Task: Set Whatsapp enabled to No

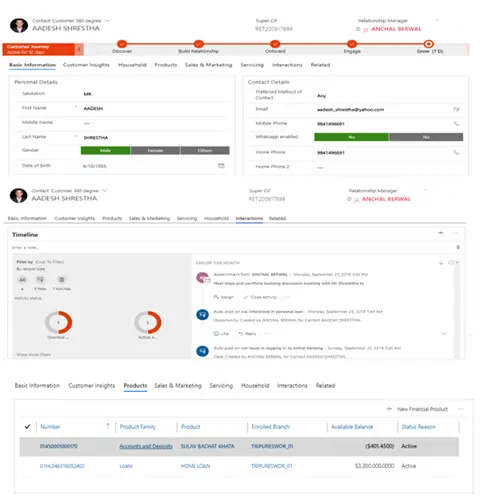Action: click(426, 137)
